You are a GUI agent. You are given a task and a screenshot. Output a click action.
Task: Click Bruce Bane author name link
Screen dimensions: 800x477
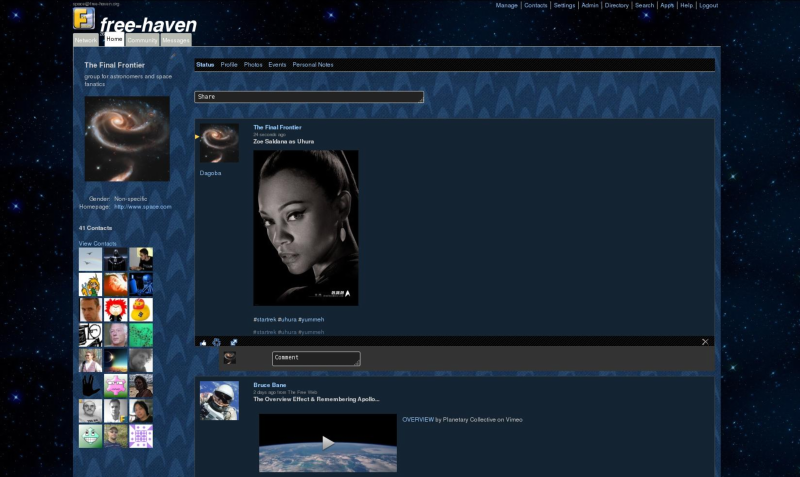click(x=270, y=385)
